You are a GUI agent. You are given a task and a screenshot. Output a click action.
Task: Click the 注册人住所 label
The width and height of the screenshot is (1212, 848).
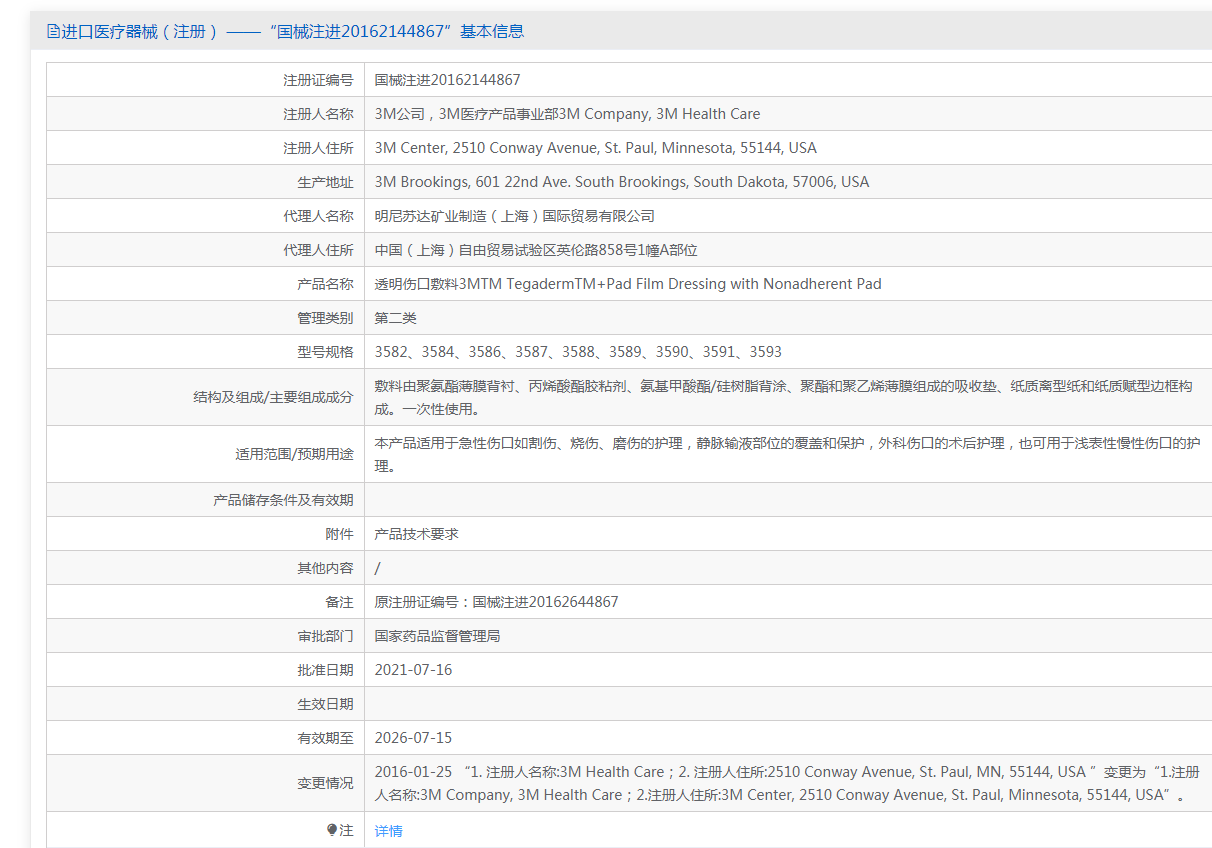point(318,148)
